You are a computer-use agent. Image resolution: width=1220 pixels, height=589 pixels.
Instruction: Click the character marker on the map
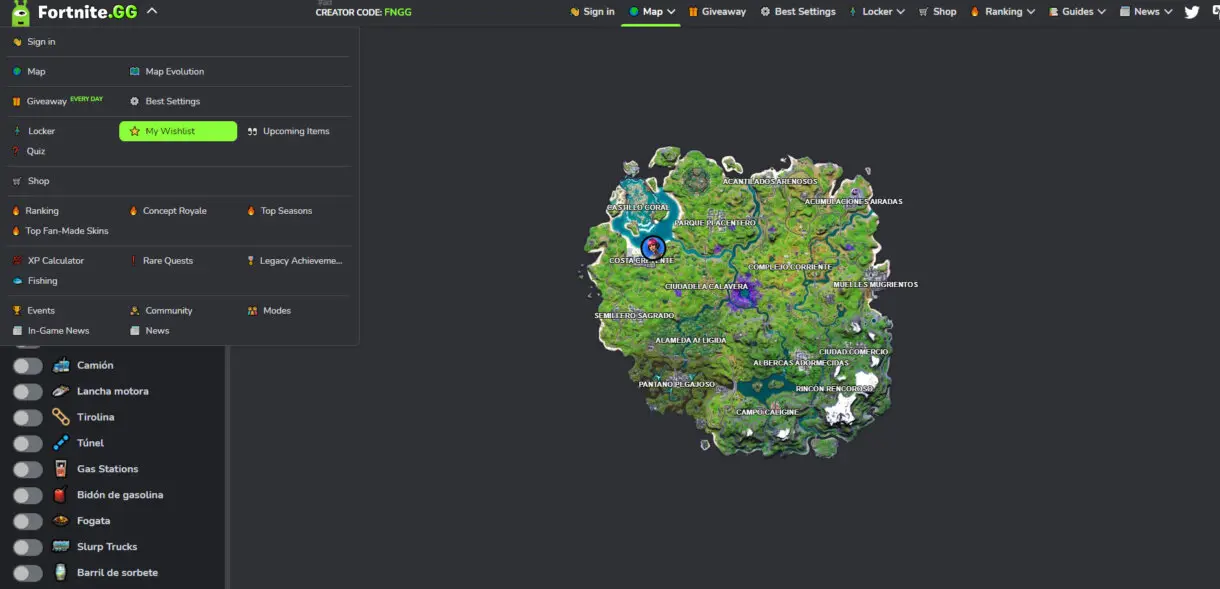(x=653, y=246)
